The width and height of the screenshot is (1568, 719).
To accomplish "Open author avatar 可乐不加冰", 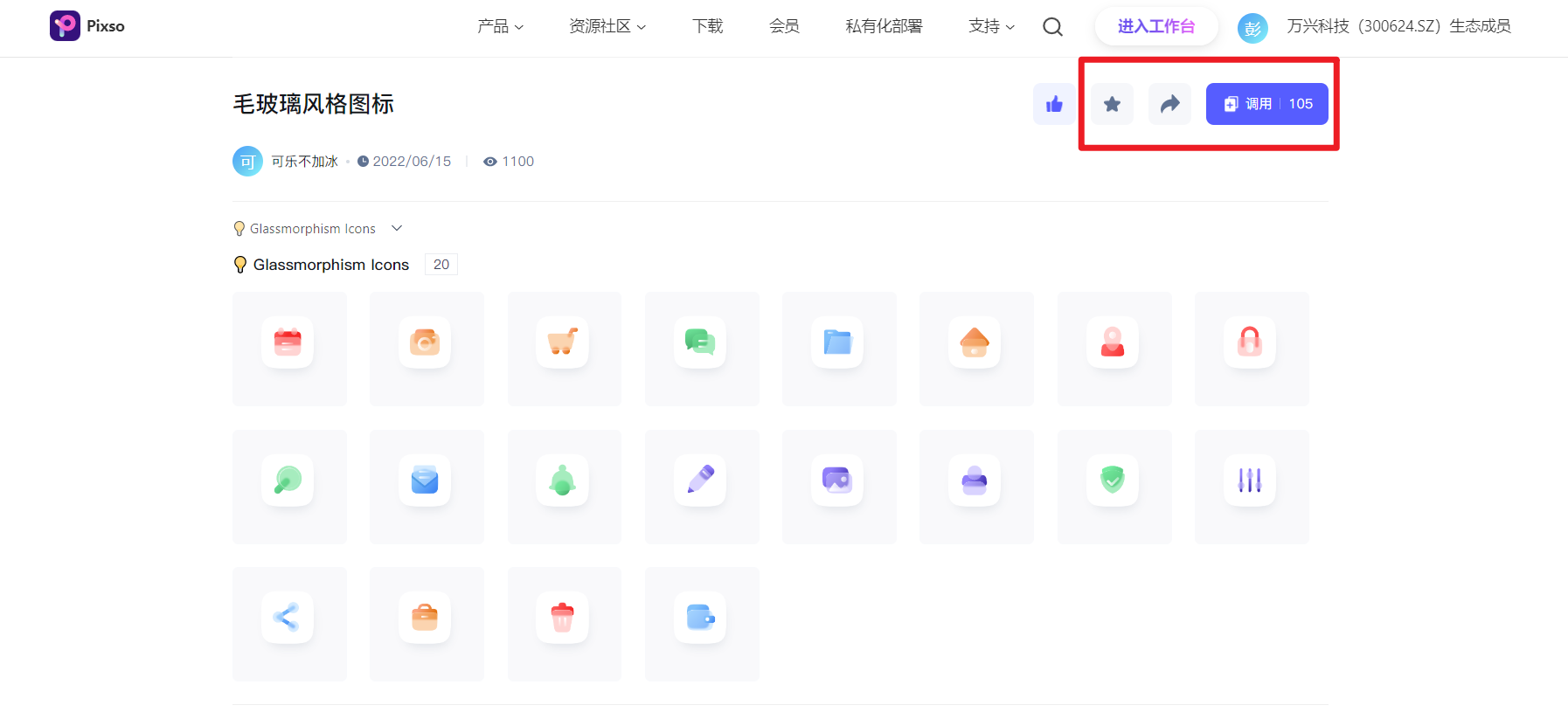I will pos(247,162).
